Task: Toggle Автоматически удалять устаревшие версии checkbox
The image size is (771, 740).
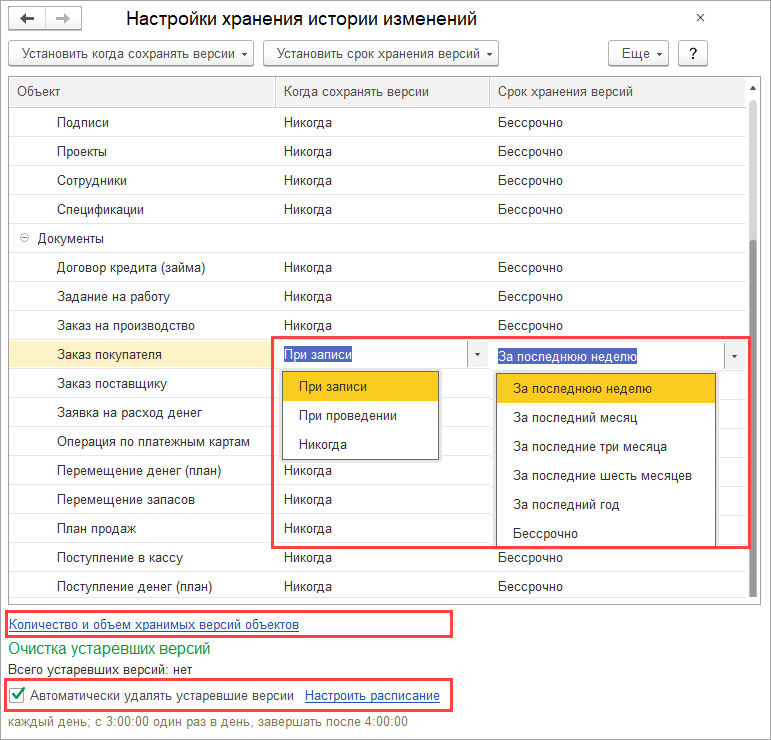Action: point(17,695)
